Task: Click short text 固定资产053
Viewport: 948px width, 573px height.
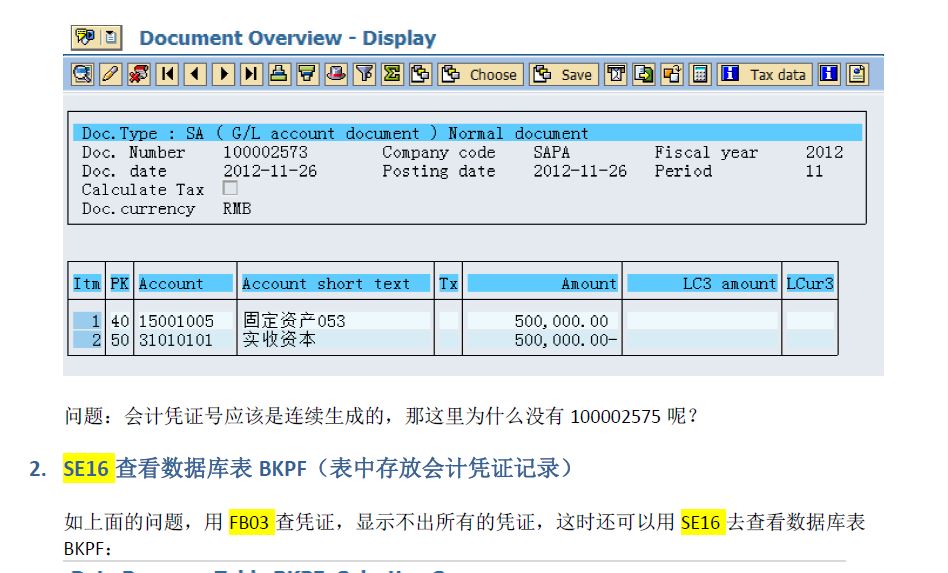Action: coord(294,321)
